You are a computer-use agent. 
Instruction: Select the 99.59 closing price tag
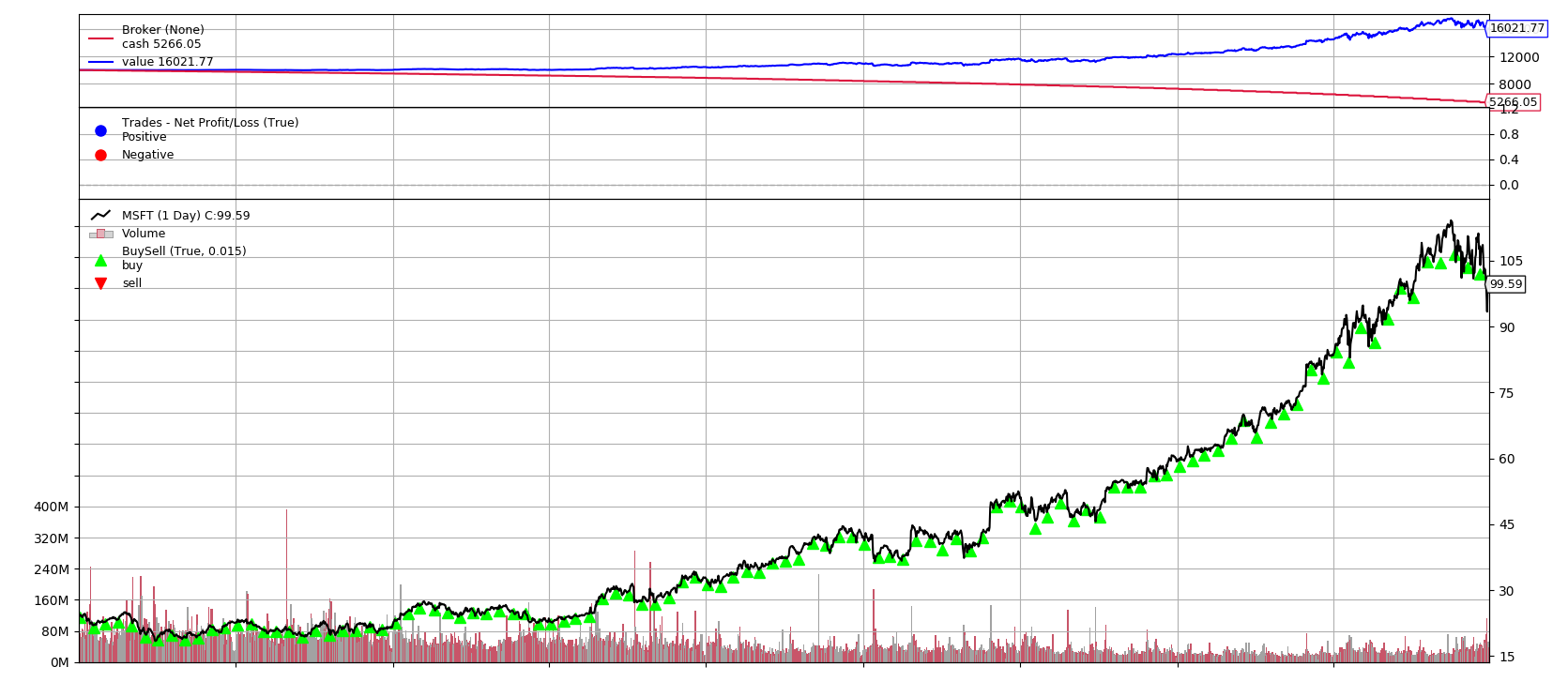[x=1505, y=284]
